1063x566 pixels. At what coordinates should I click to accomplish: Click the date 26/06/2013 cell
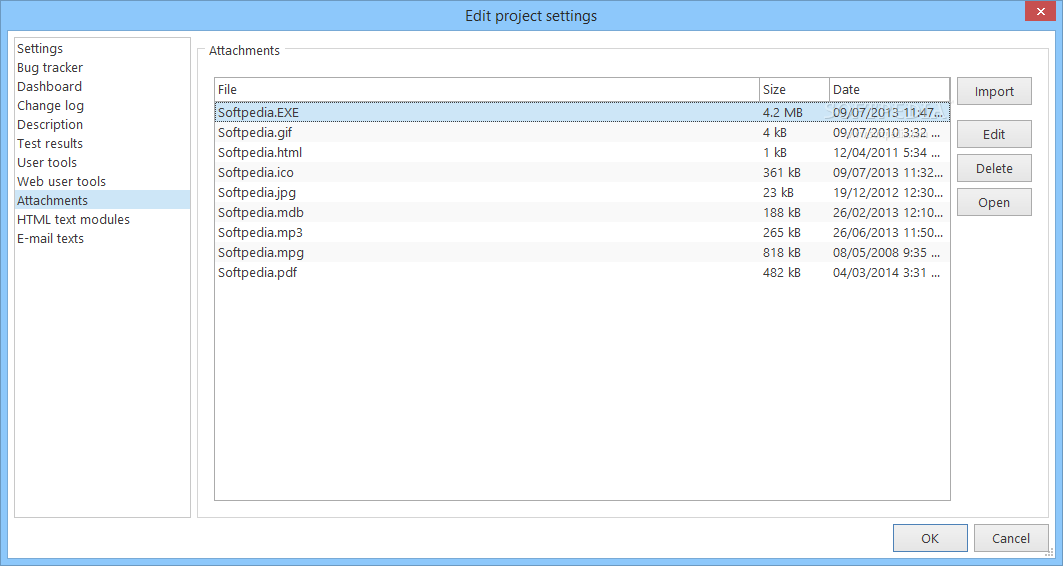[x=888, y=233]
